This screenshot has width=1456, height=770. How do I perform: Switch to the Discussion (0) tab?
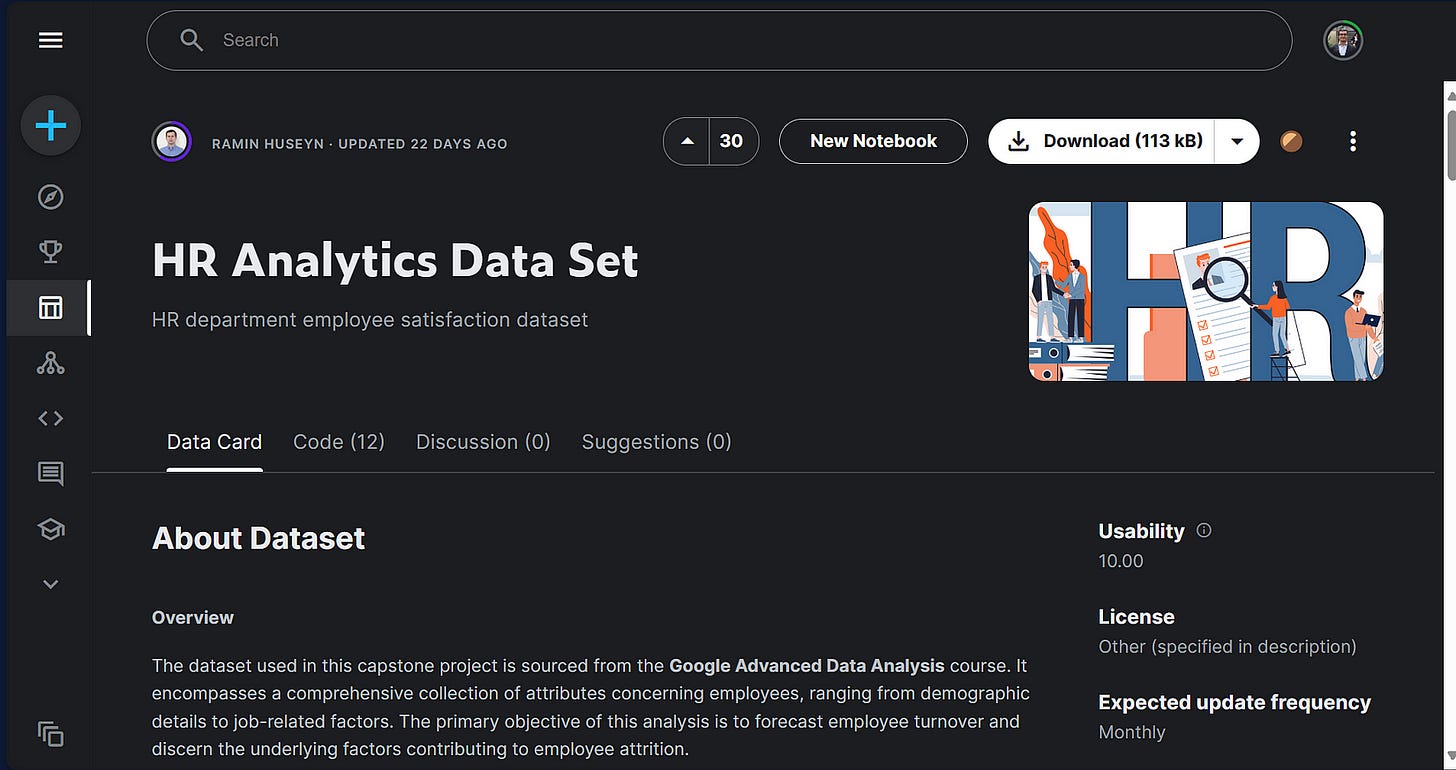(483, 442)
